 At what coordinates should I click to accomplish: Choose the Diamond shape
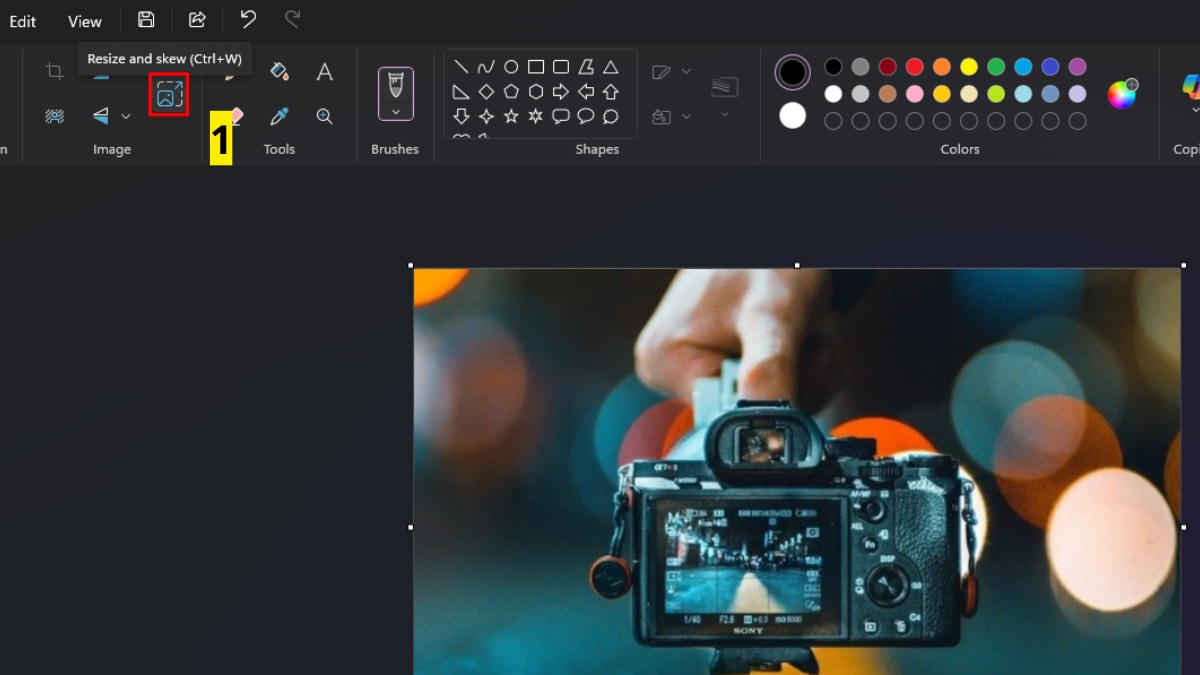pos(486,92)
